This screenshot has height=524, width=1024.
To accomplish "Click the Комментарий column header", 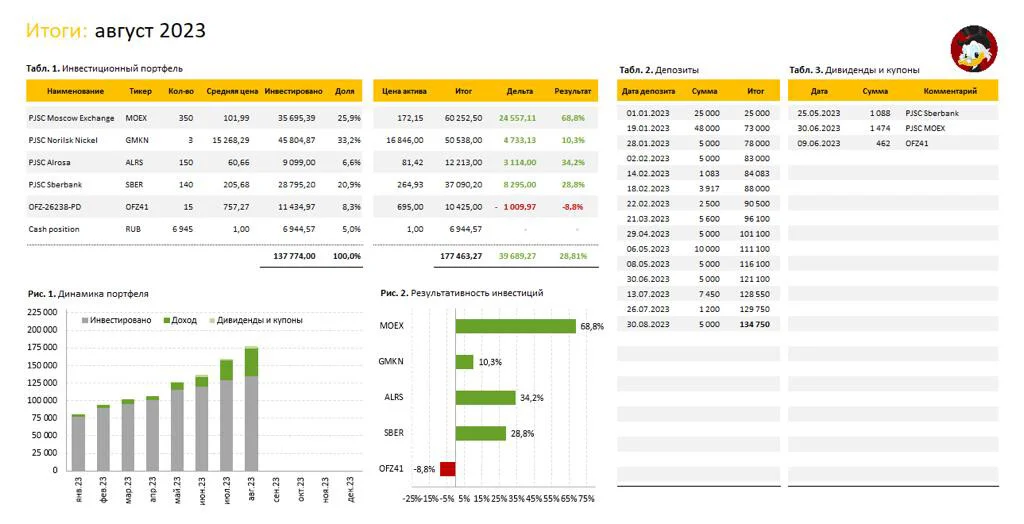I will coord(950,91).
